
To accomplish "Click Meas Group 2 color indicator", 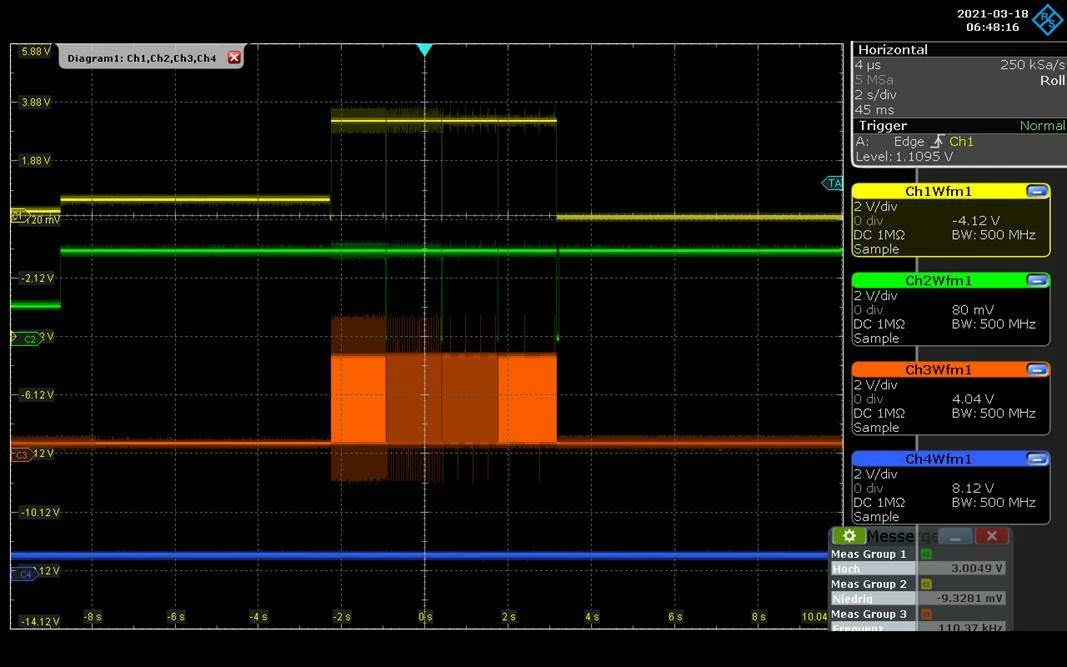I will coord(926,584).
